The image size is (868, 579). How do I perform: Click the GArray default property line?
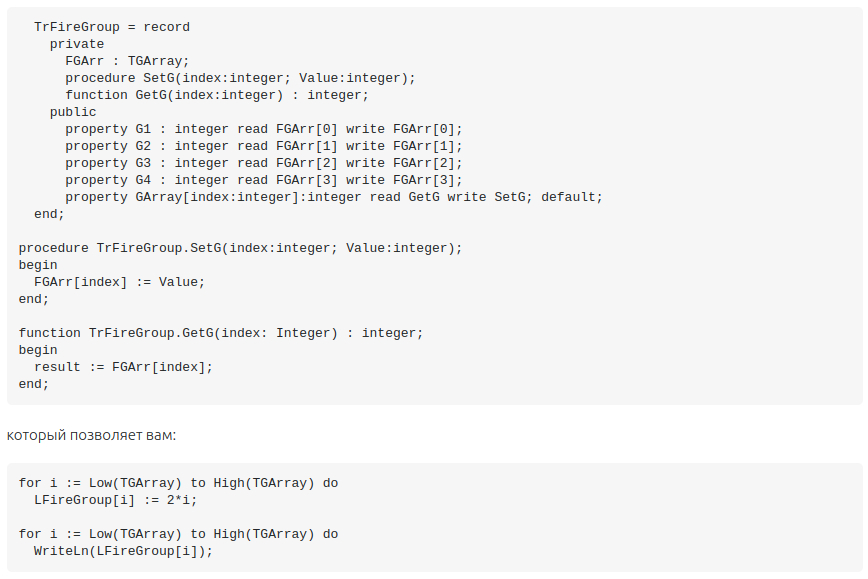click(334, 197)
